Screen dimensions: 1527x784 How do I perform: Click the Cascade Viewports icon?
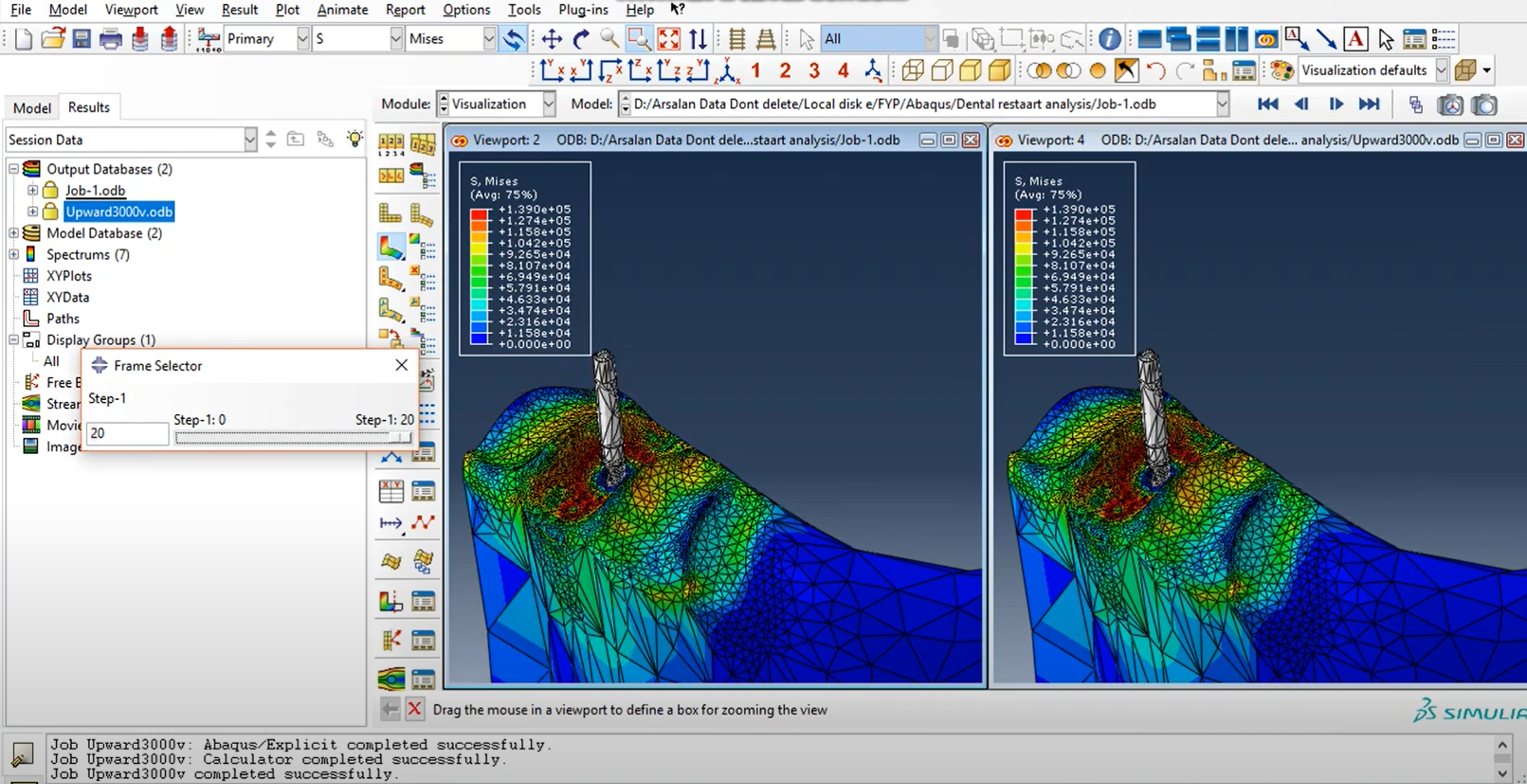click(1178, 39)
